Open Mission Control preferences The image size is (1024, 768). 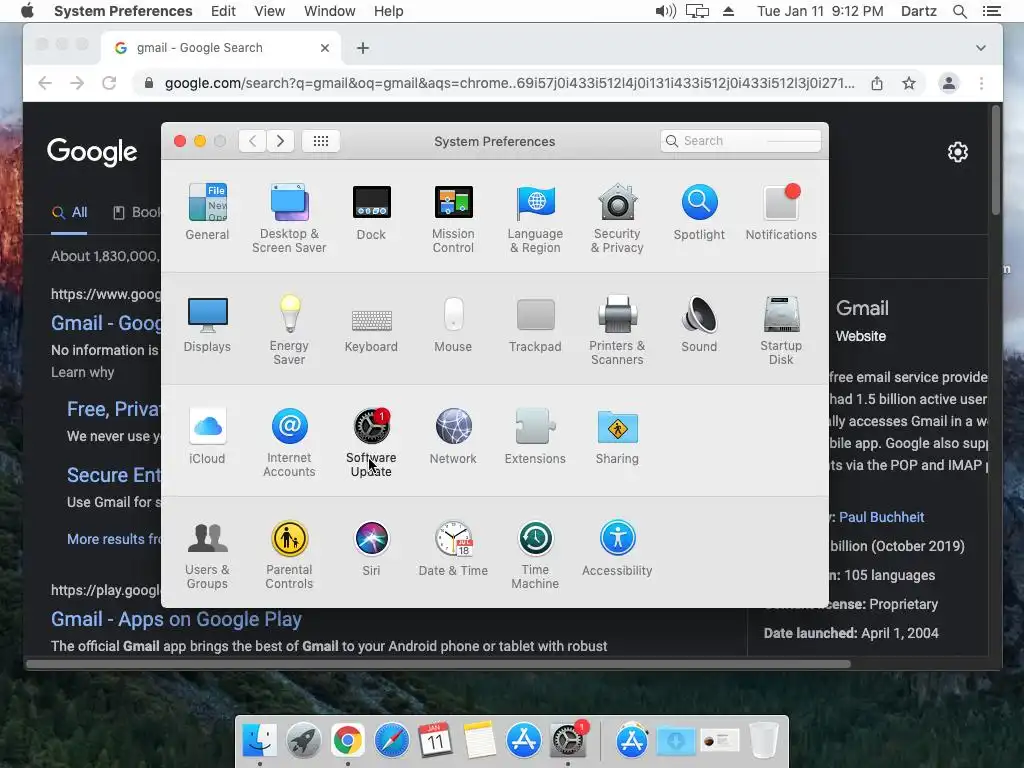coord(453,218)
